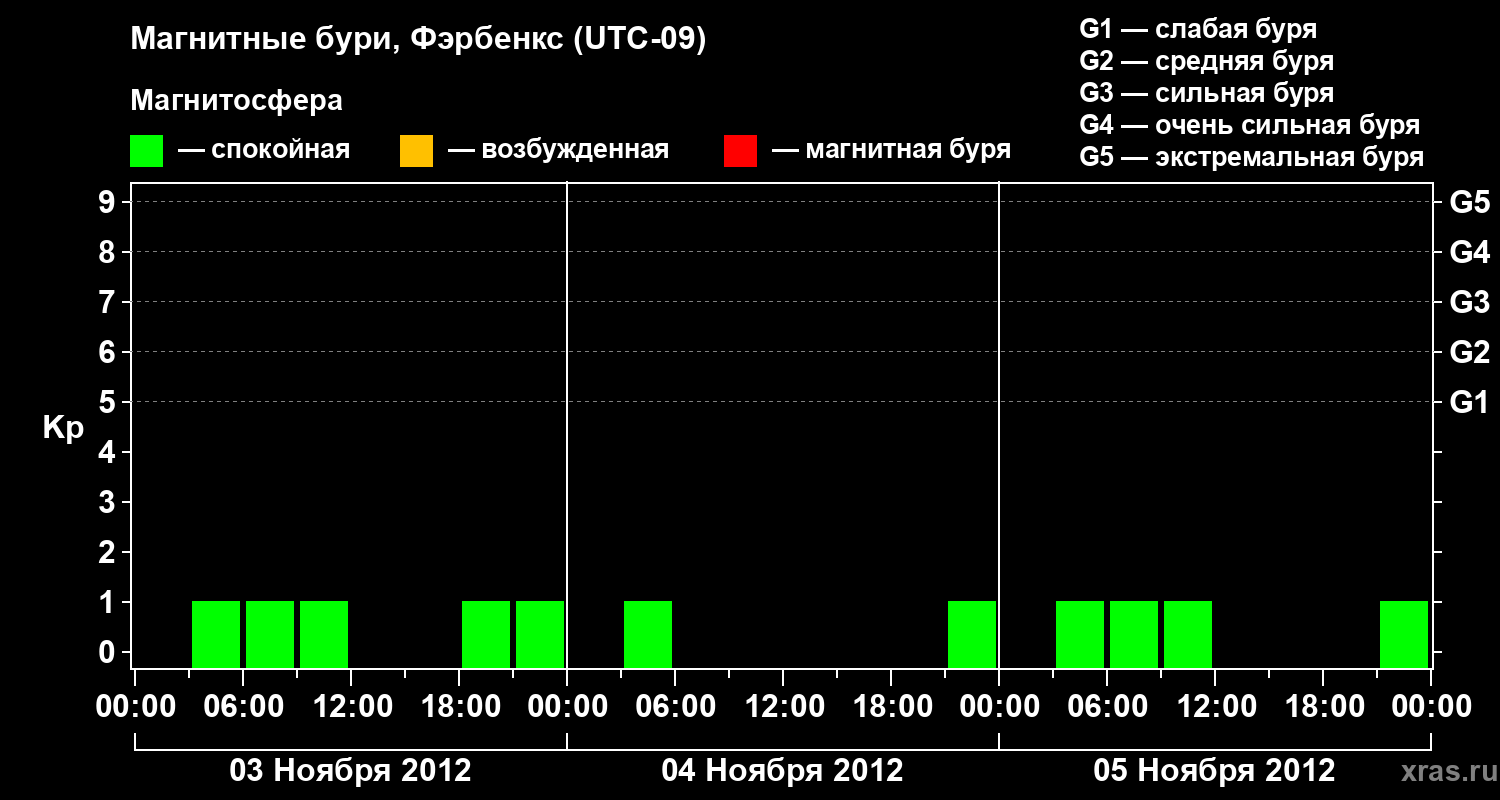1500x800 pixels.
Task: Click the red 'магнитная буря' legend swatch
Action: pyautogui.click(x=740, y=151)
